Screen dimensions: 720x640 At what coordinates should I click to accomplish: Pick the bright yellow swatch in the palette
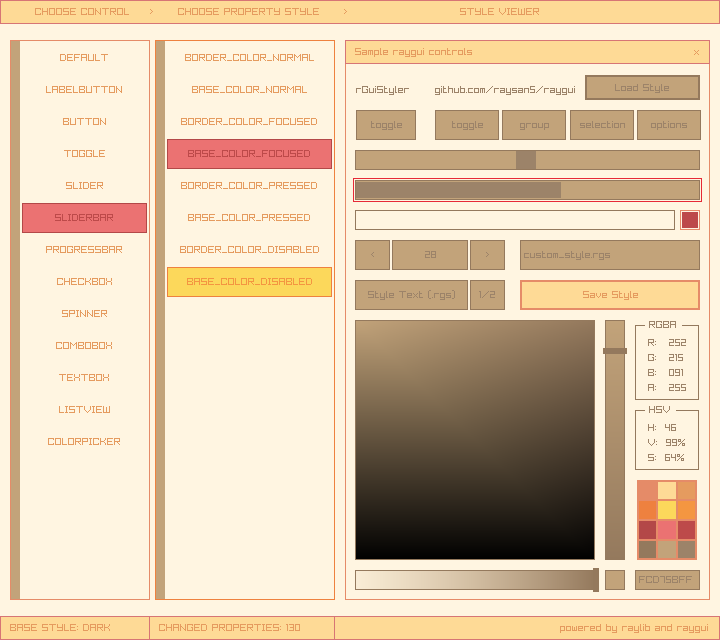pos(667,510)
